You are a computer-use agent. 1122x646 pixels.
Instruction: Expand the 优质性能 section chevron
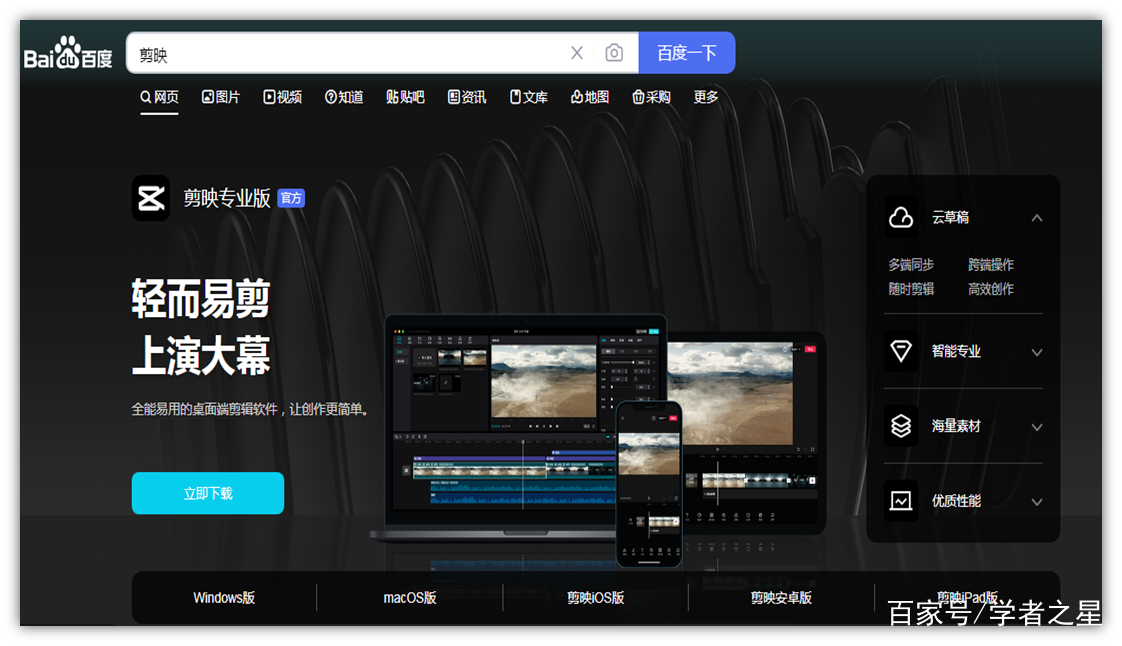coord(1037,502)
